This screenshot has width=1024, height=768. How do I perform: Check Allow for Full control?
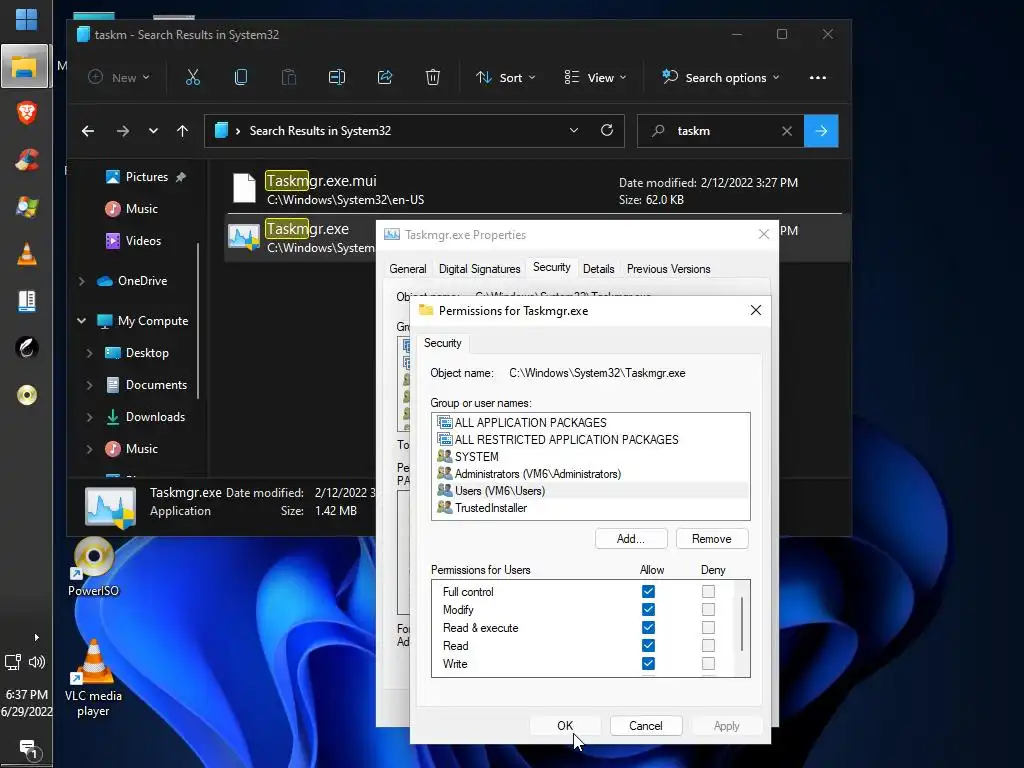(x=648, y=592)
